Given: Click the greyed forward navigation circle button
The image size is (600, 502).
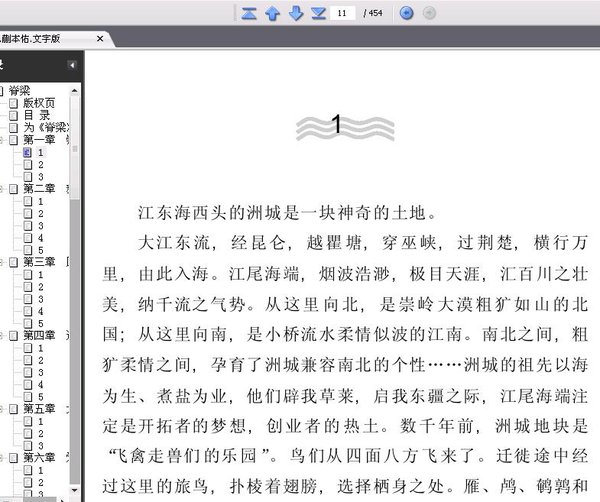Looking at the screenshot, I should tap(429, 13).
